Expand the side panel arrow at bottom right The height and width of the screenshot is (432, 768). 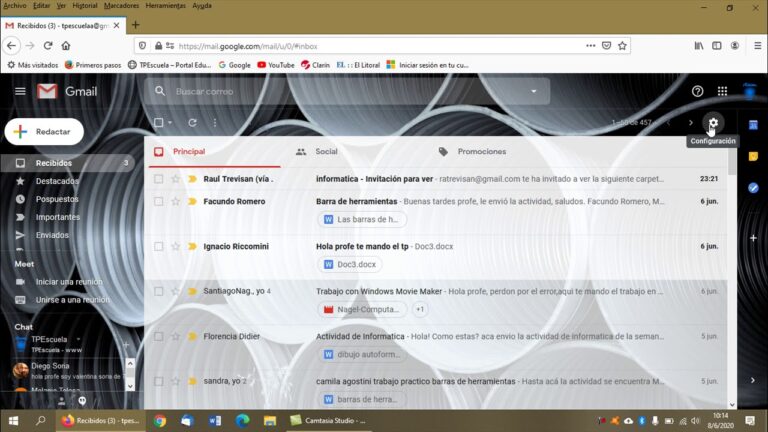pyautogui.click(x=753, y=380)
